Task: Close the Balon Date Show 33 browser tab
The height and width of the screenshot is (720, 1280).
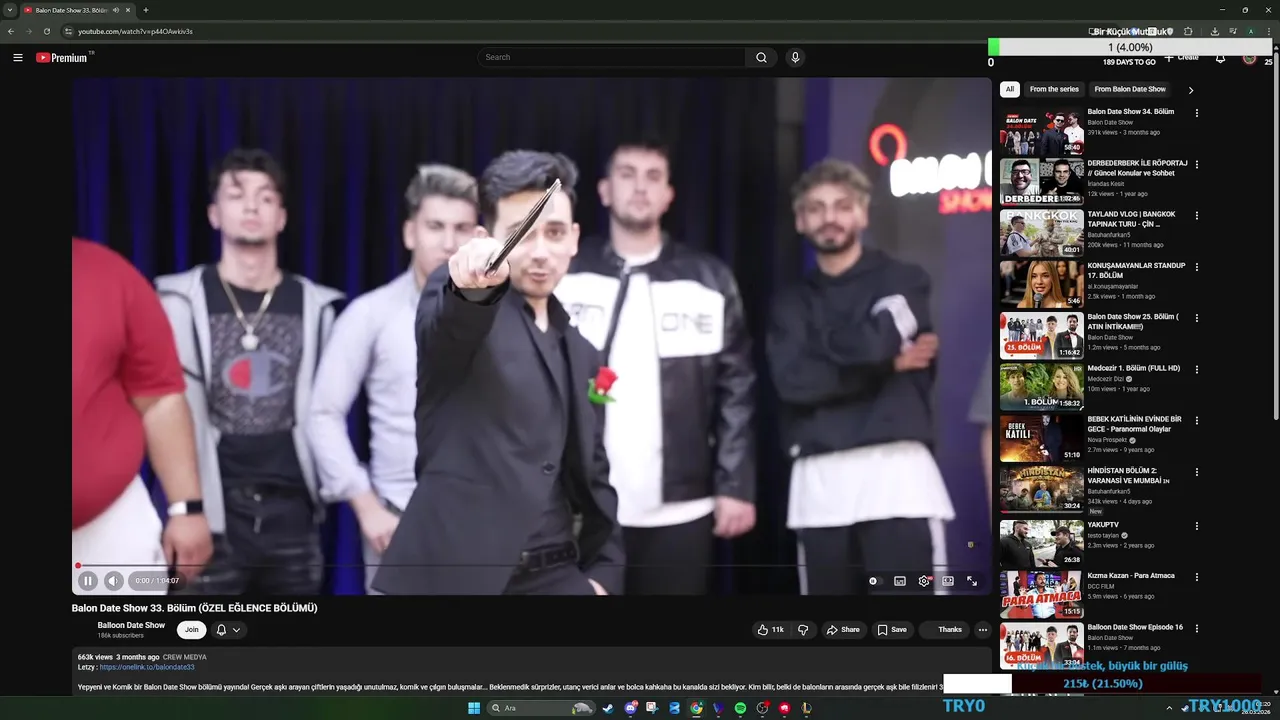Action: (128, 10)
